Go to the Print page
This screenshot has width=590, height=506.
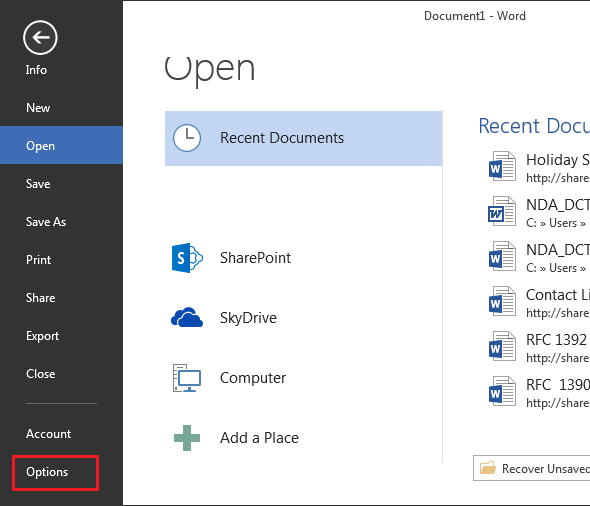[x=61, y=260]
